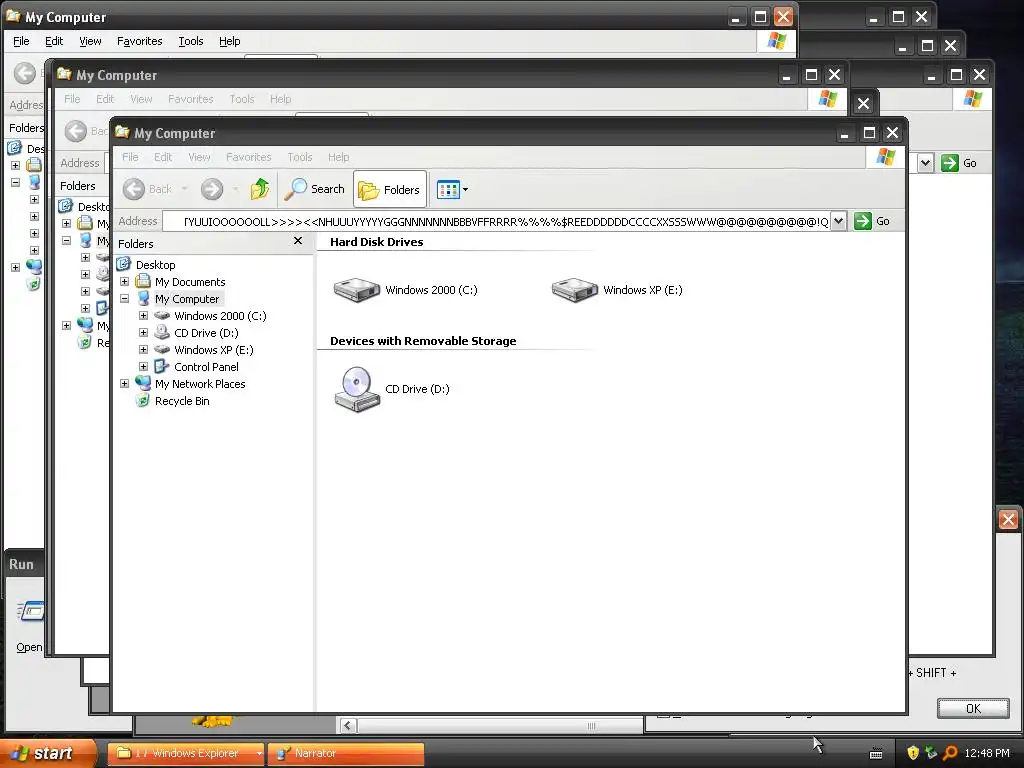Open File menu in front window
1024x768 pixels.
click(x=130, y=157)
